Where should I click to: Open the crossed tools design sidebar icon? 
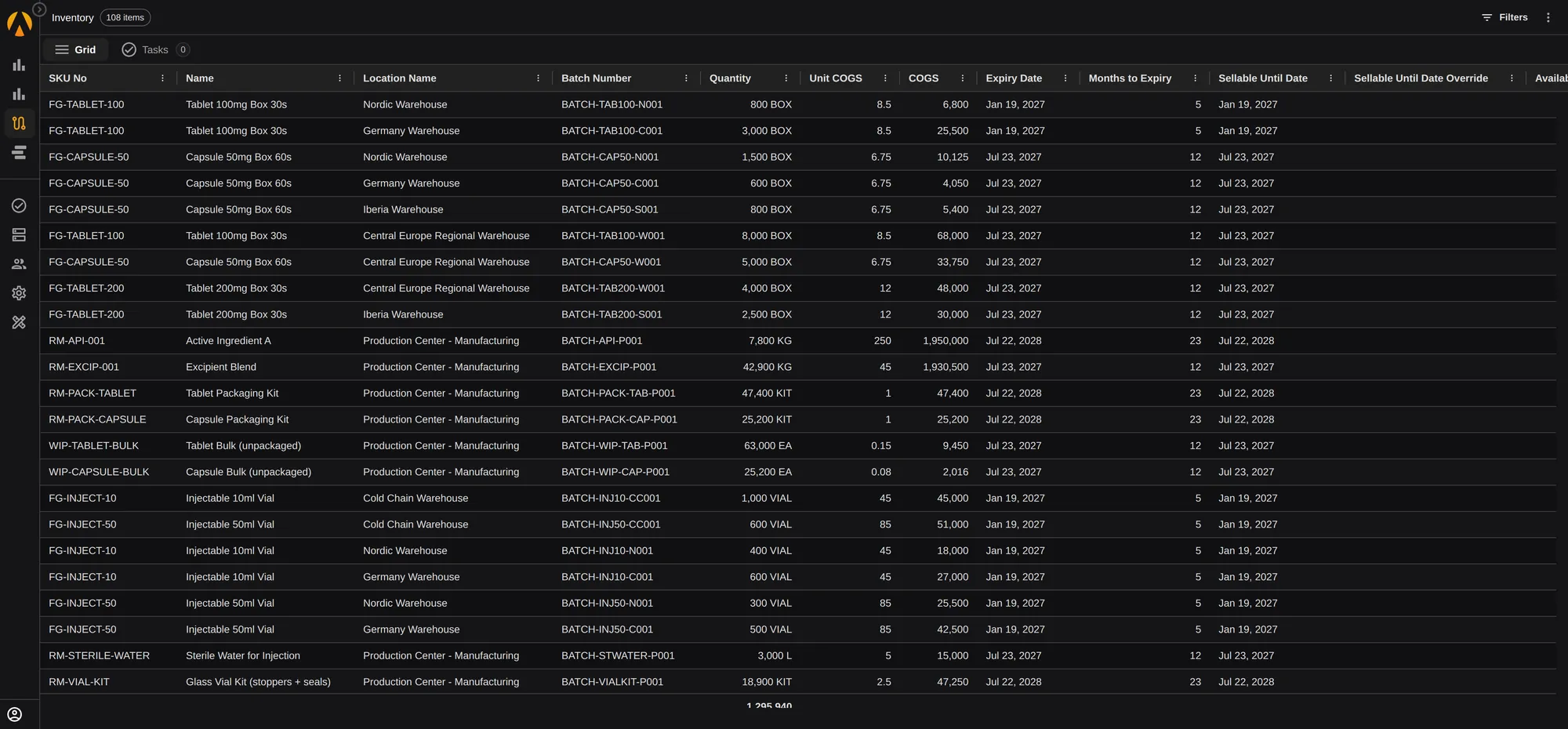[19, 322]
